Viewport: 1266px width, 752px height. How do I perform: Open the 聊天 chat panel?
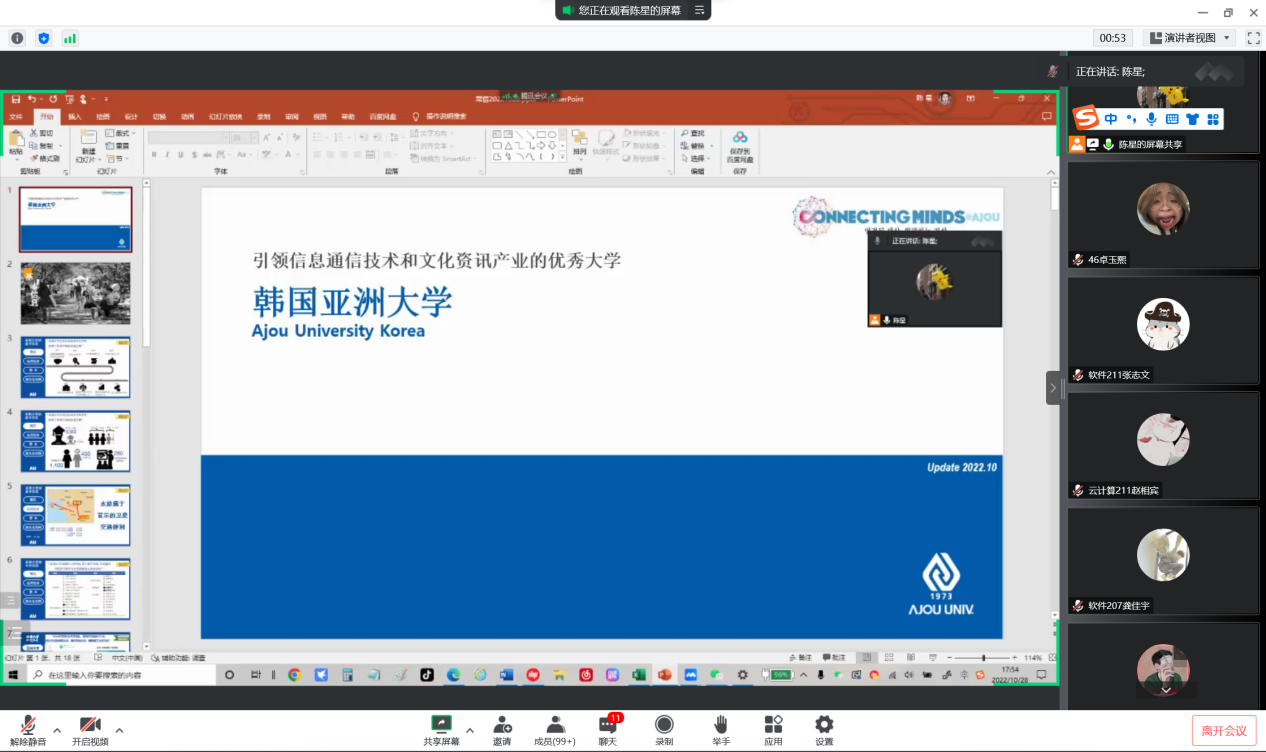coord(608,730)
